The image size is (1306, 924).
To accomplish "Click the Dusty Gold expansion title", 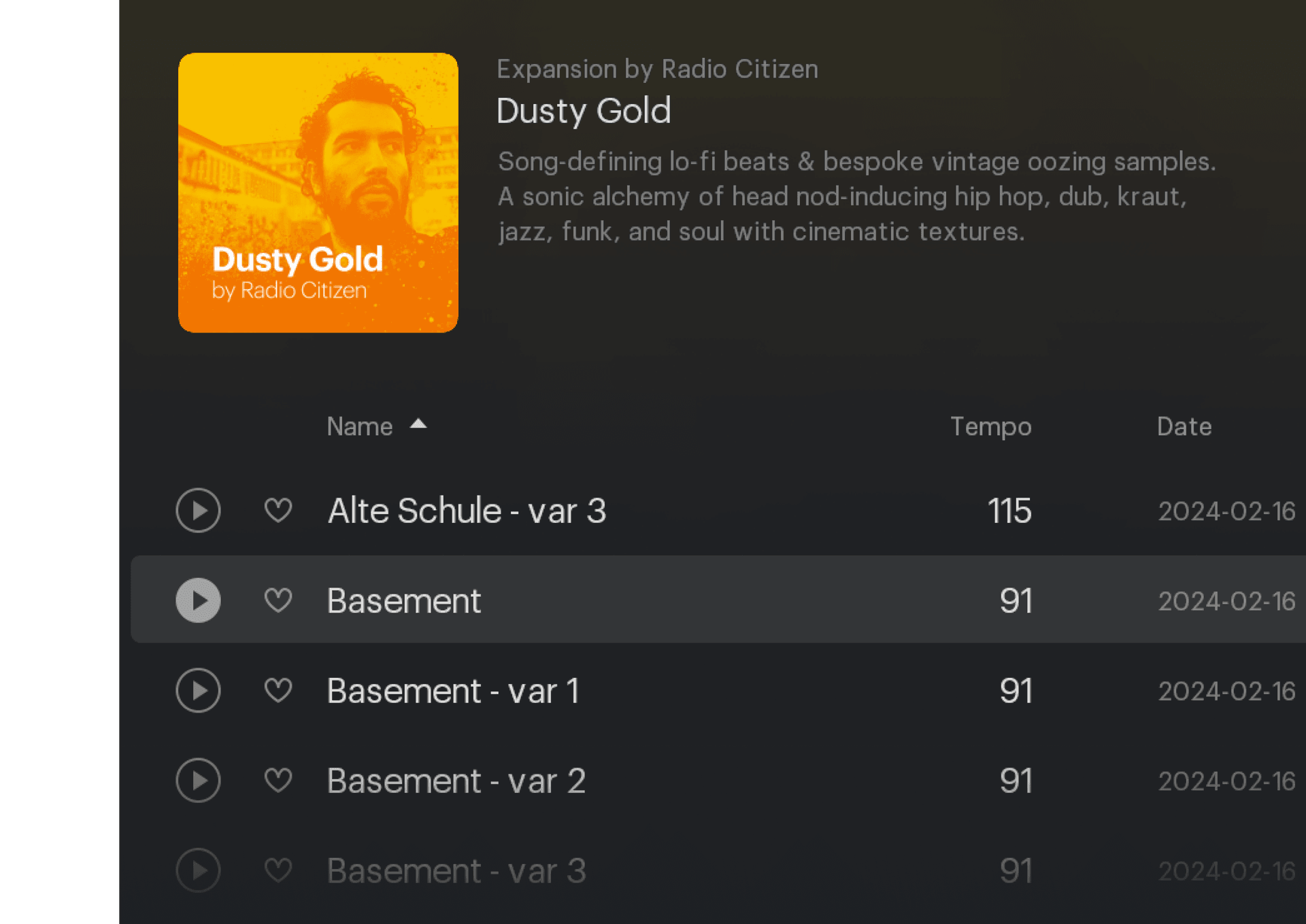I will 584,111.
